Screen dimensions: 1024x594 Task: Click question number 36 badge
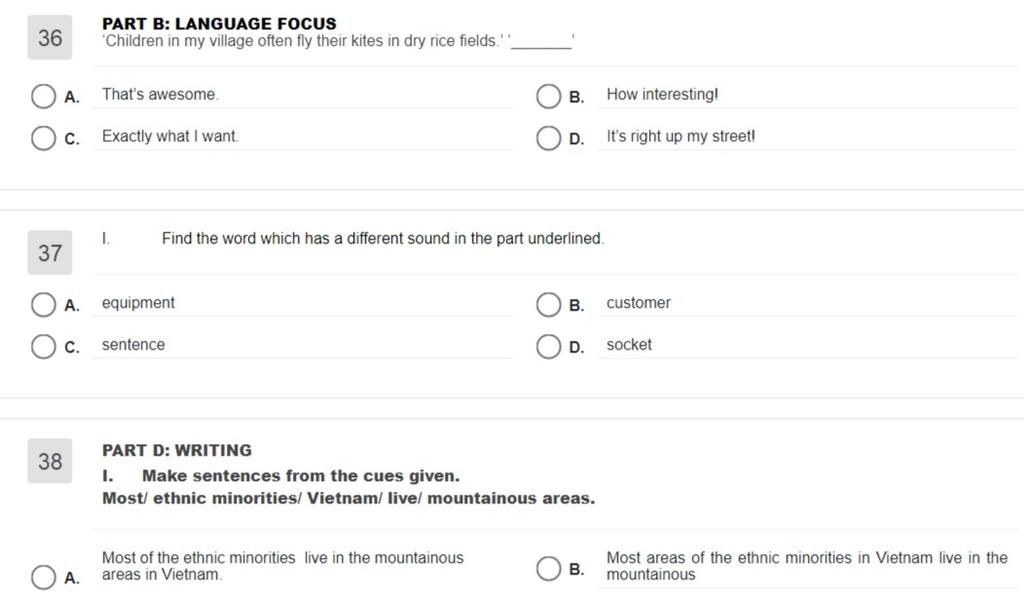[x=50, y=38]
